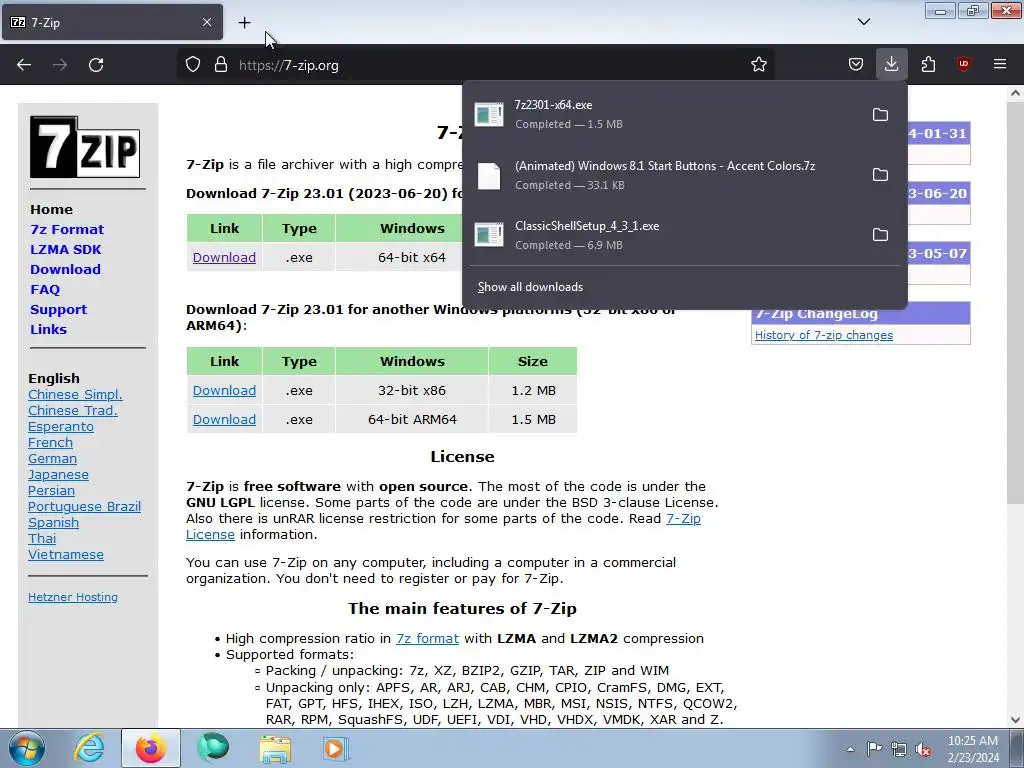The width and height of the screenshot is (1024, 768).
Task: Click the padlock site info icon
Action: [x=221, y=65]
